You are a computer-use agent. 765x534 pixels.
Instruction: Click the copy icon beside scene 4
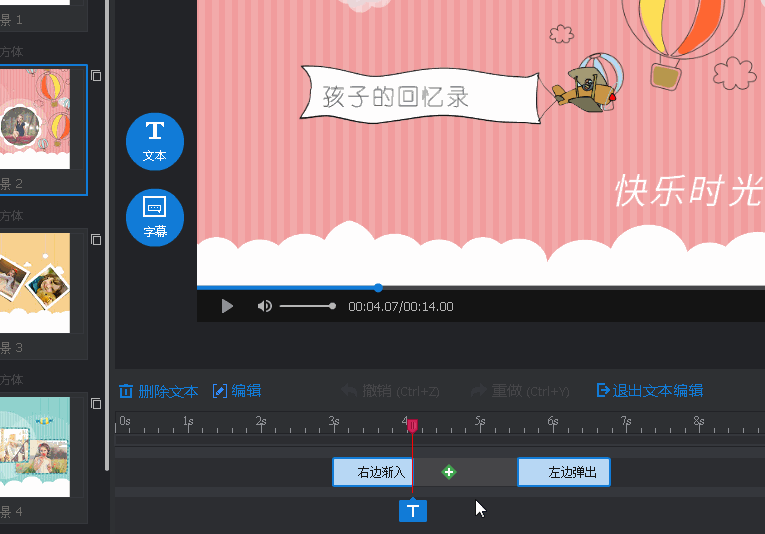[x=96, y=403]
